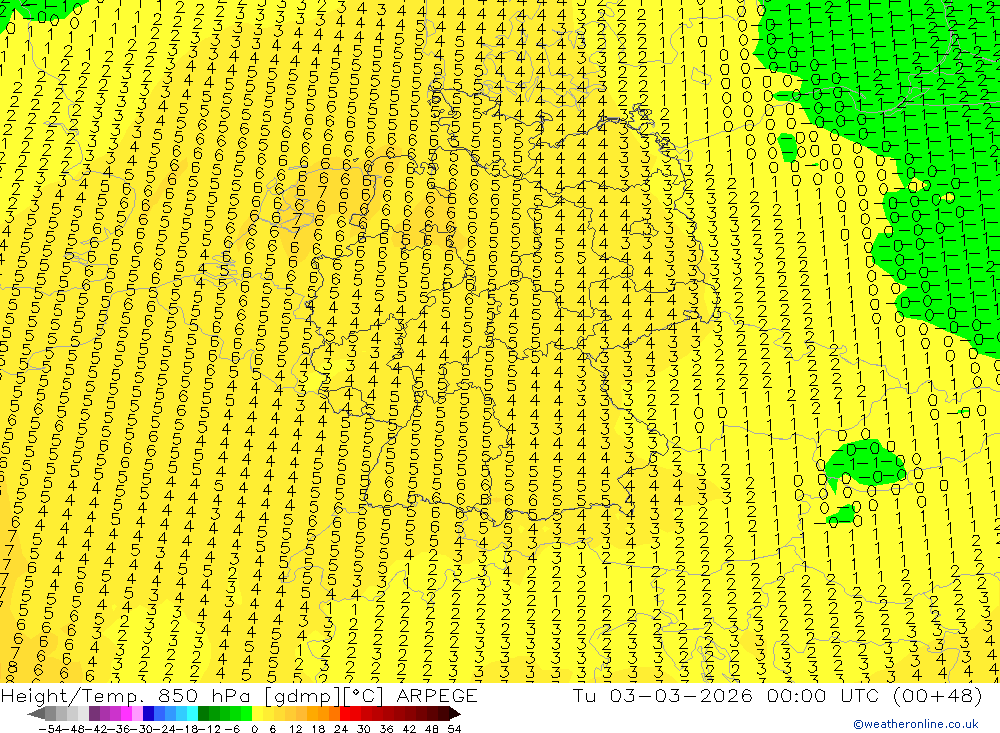Select the bright yellow swatch at 0 in legend
This screenshot has width=1000, height=733.
[258, 713]
